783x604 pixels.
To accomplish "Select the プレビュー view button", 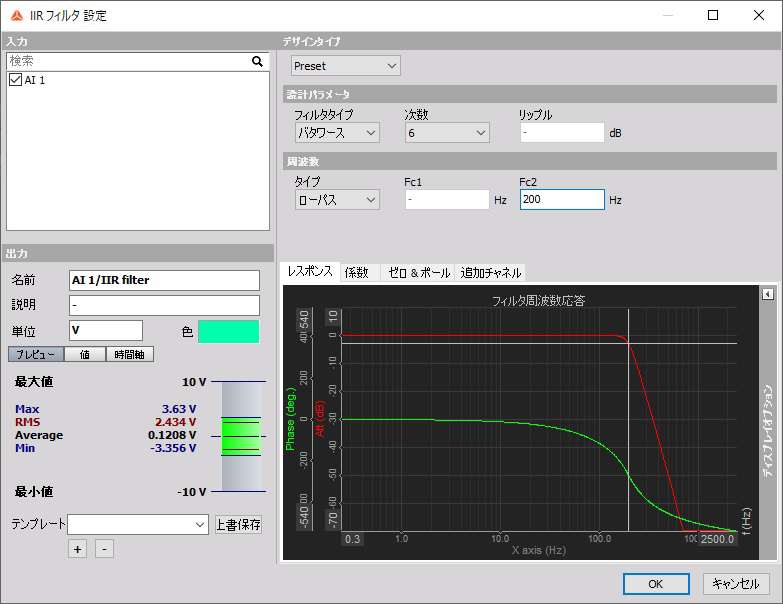I will pyautogui.click(x=36, y=354).
